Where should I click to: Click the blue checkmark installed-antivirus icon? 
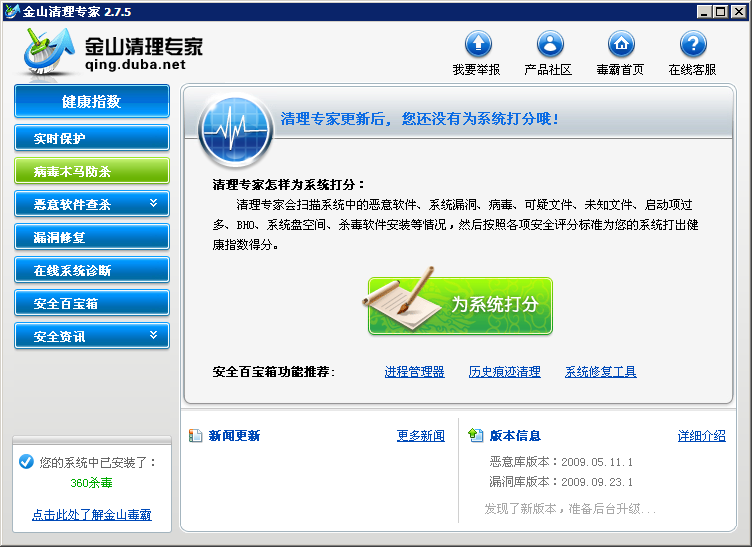26,462
